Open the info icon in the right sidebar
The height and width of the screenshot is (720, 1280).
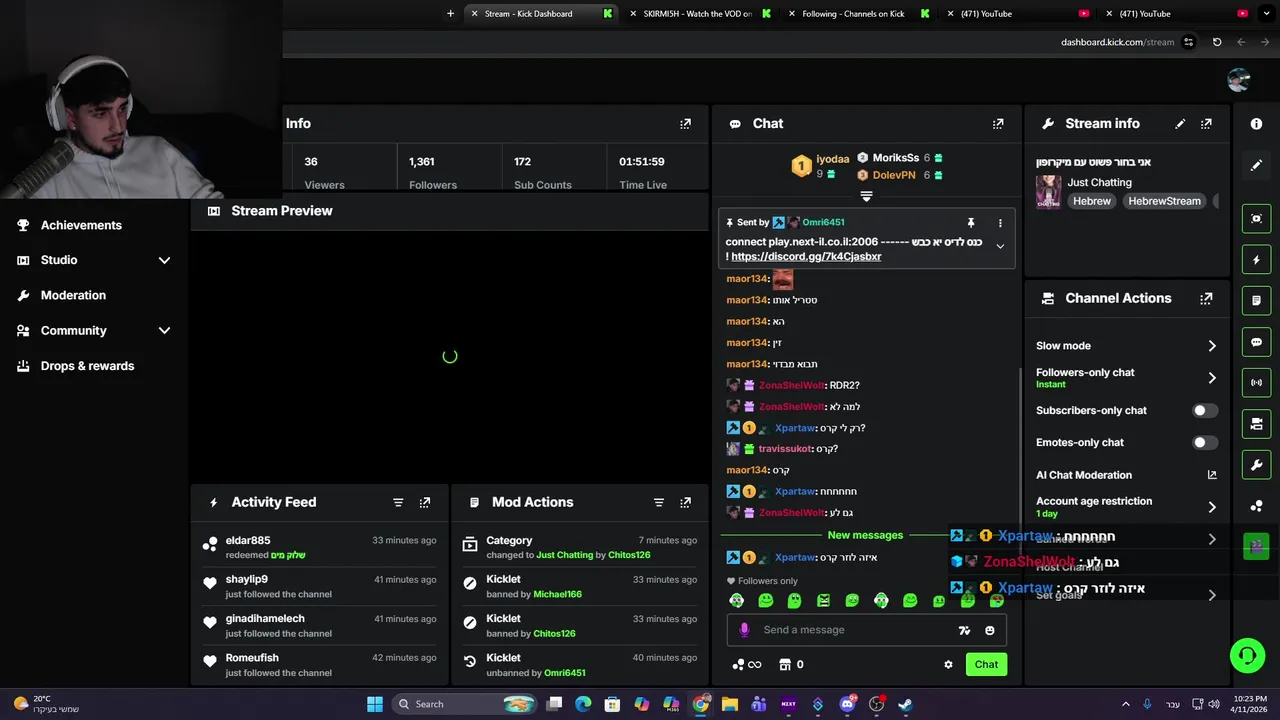coord(1256,124)
